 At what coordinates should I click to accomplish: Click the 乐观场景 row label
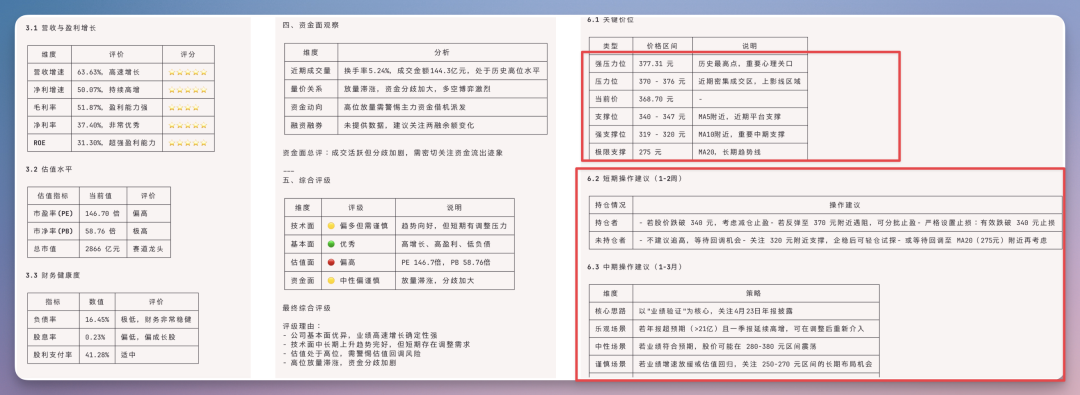click(610, 328)
